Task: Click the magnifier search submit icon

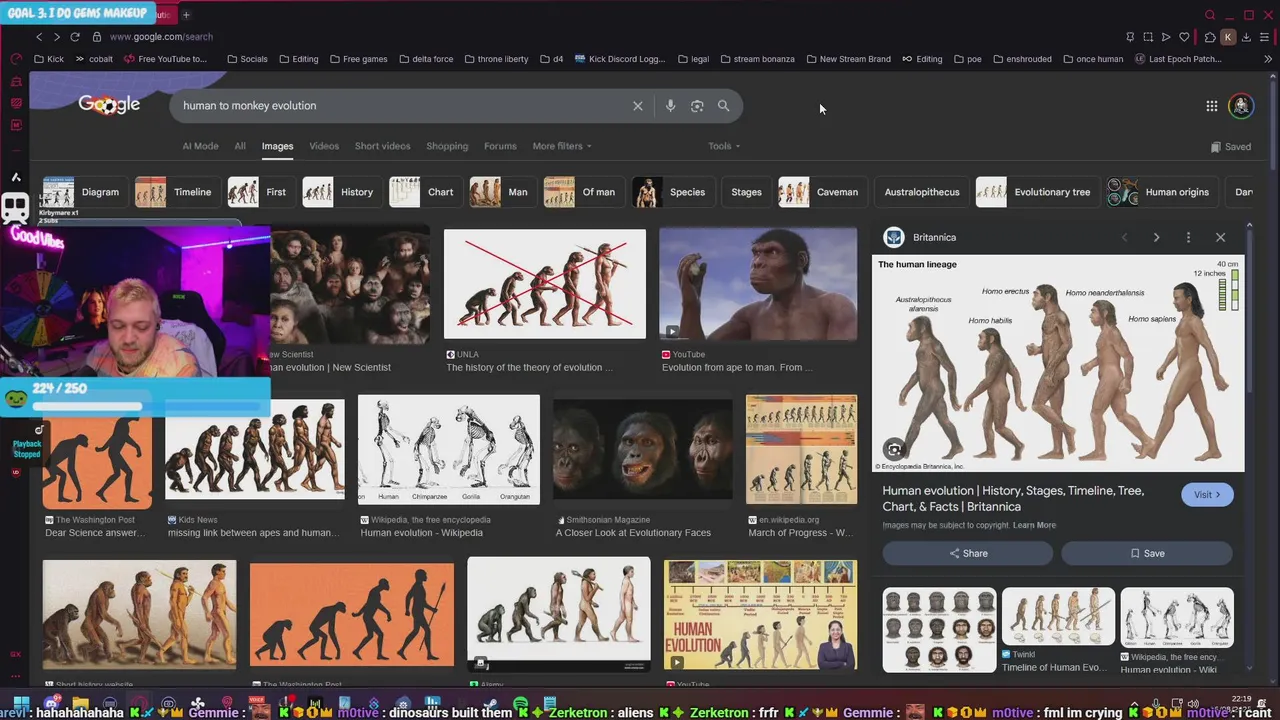Action: pos(723,106)
